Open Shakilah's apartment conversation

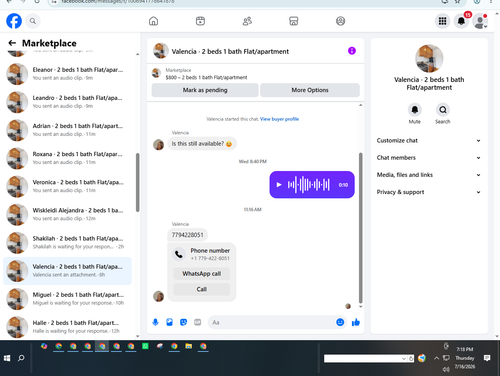pyautogui.click(x=67, y=242)
